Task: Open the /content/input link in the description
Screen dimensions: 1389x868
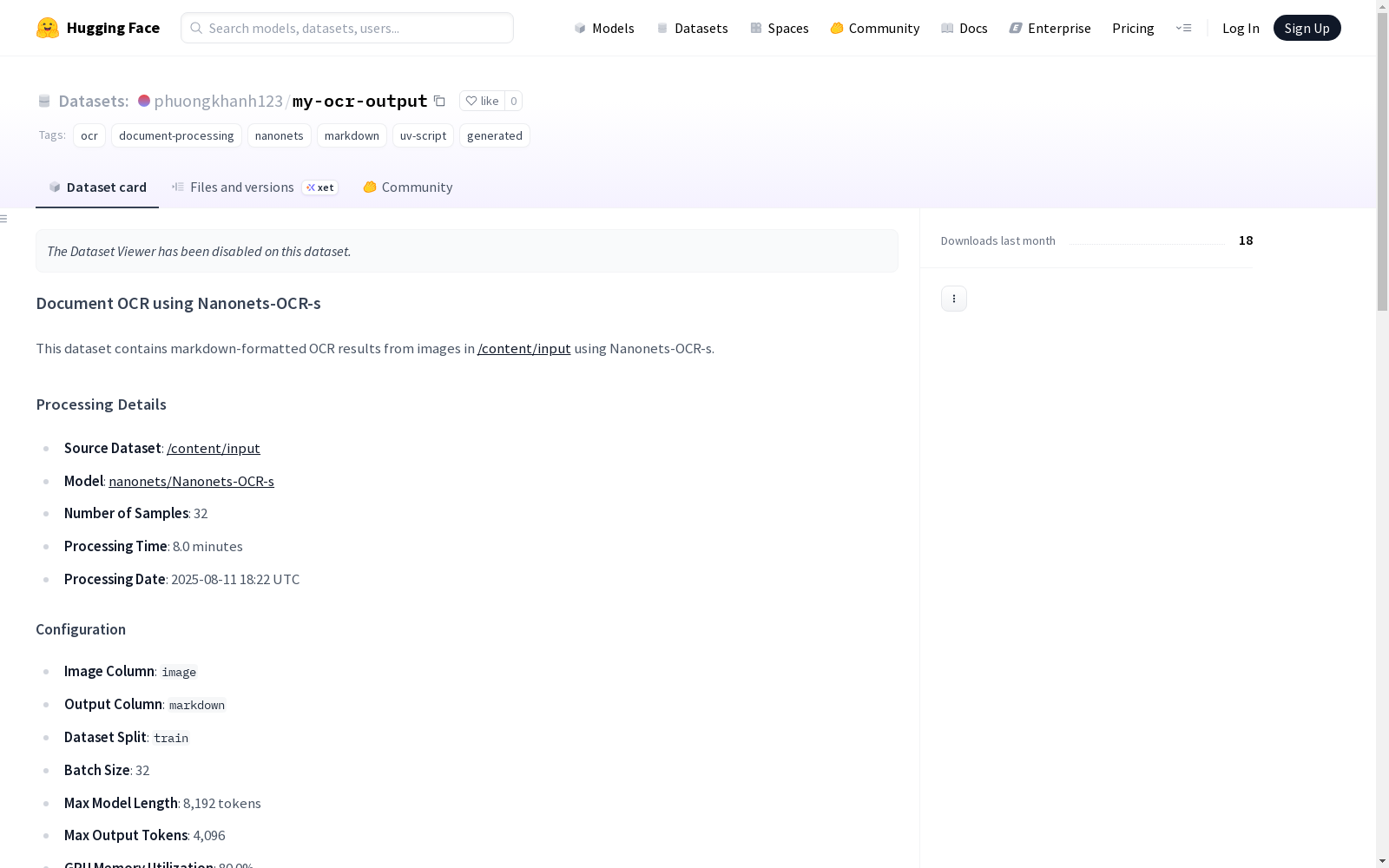Action: tap(524, 349)
